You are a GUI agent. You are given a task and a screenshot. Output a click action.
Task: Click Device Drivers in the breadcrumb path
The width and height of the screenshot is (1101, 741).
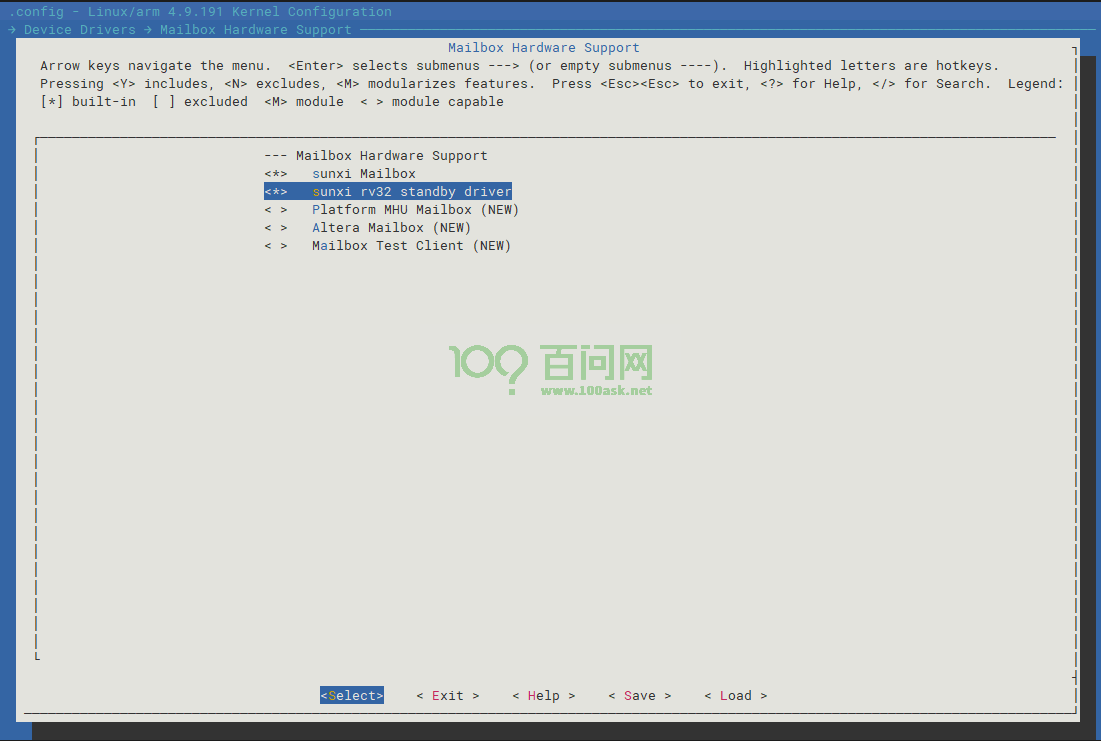pos(79,30)
